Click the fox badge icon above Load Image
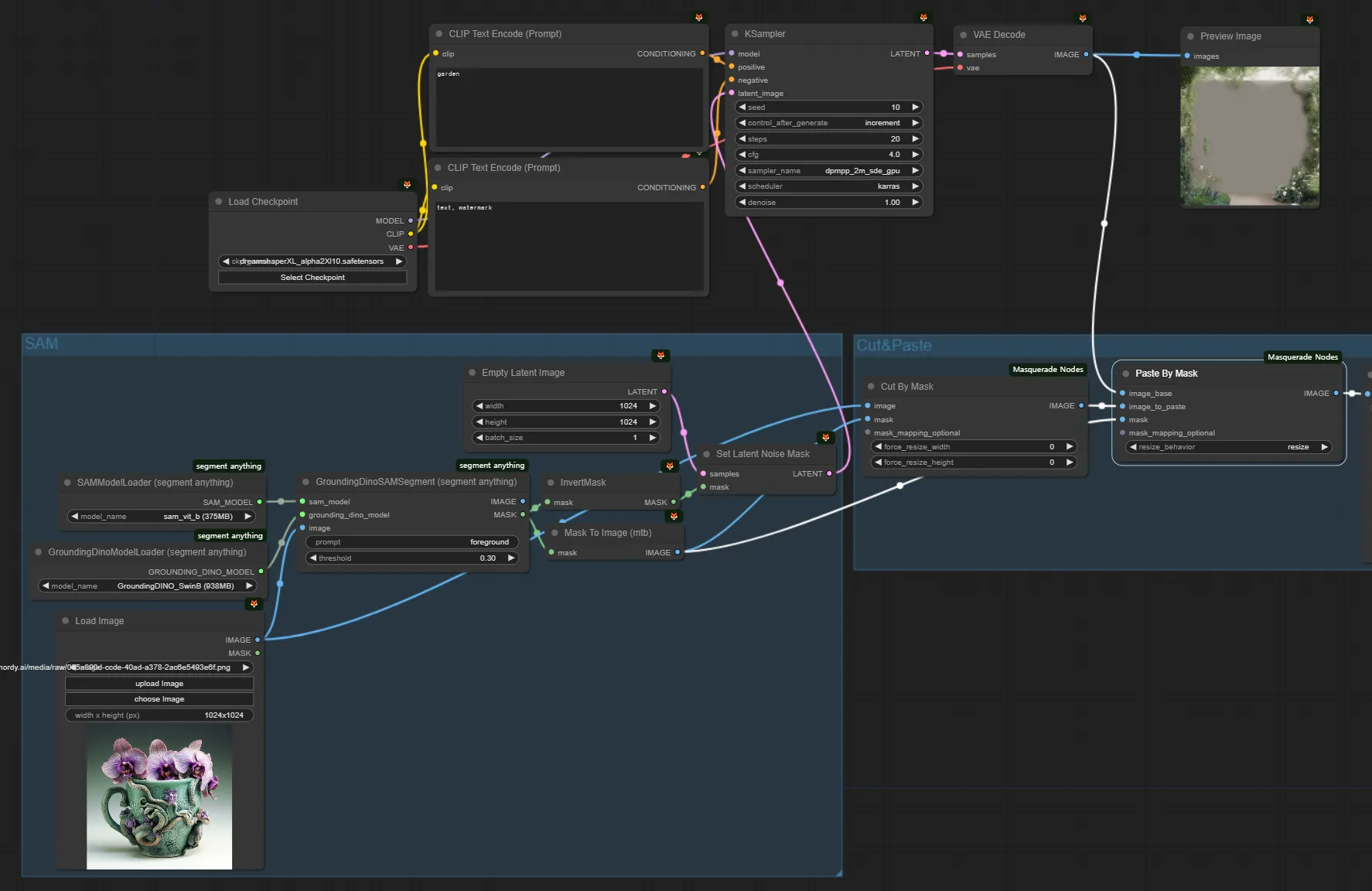 [254, 603]
